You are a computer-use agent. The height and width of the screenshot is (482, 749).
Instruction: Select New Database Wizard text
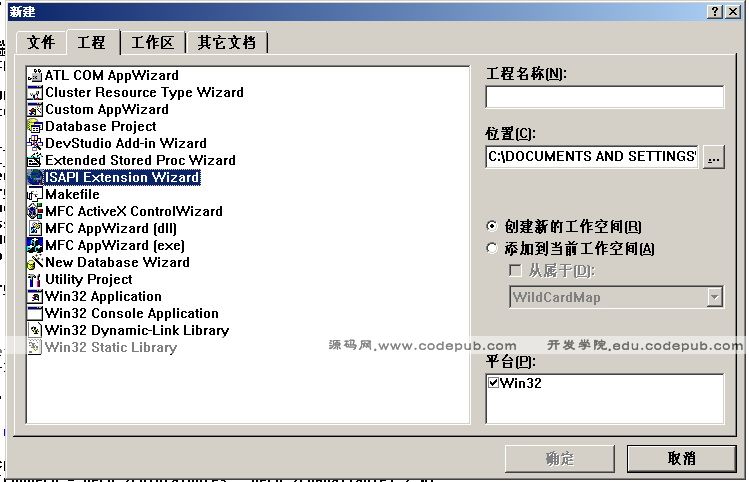tap(117, 262)
